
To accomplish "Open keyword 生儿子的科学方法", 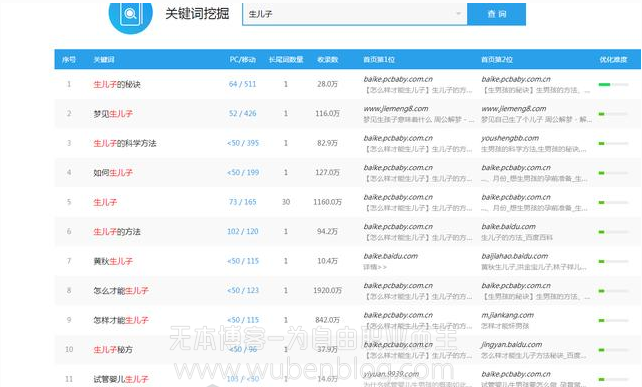I will [125, 143].
